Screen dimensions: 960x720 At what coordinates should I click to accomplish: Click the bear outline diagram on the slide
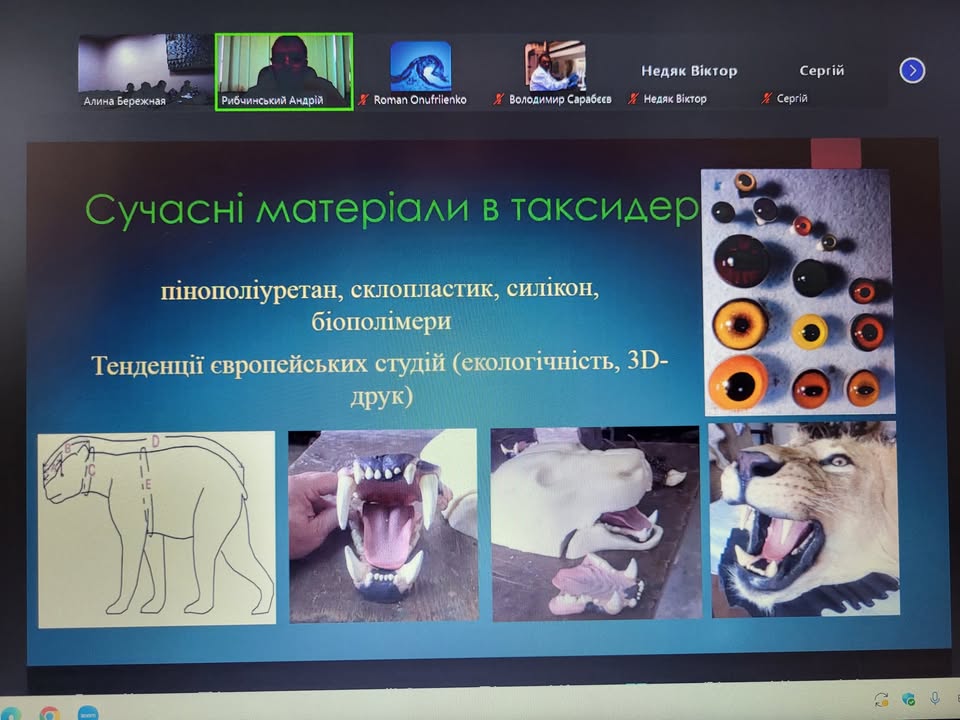[157, 530]
